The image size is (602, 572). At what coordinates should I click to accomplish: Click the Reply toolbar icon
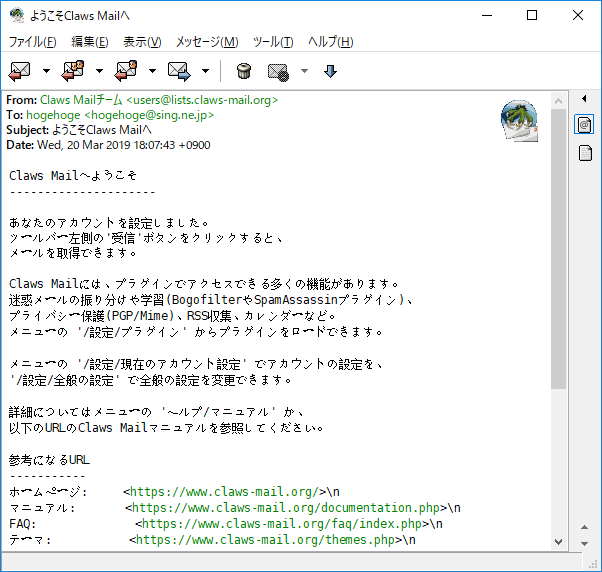[x=20, y=71]
